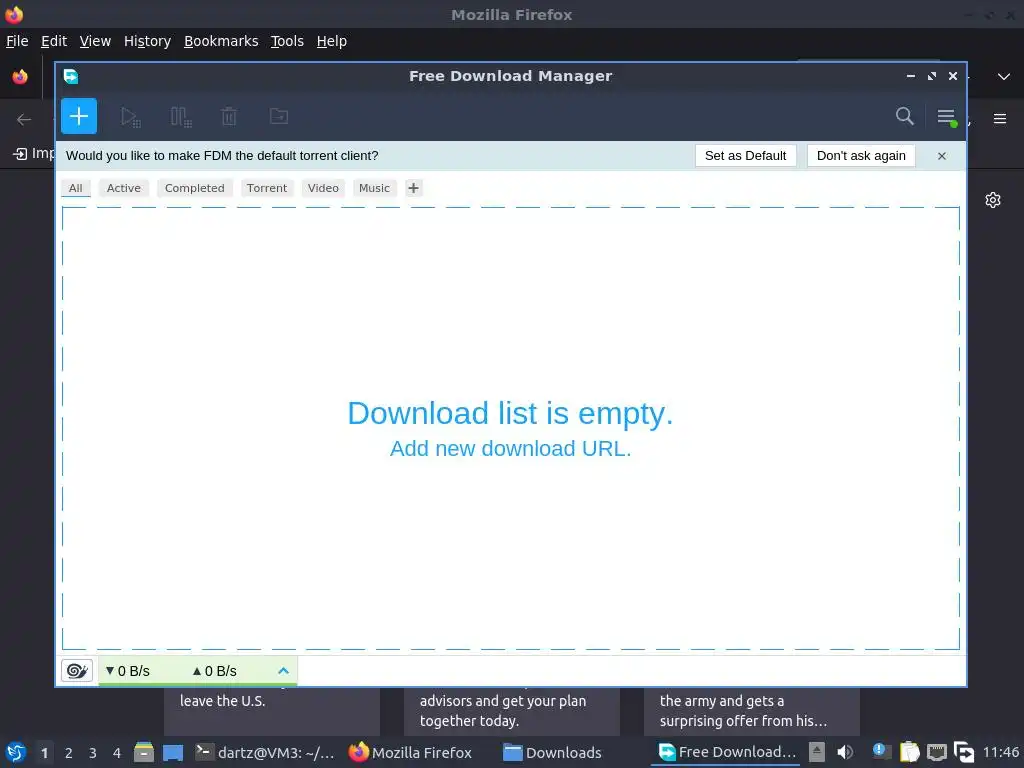Image resolution: width=1024 pixels, height=768 pixels.
Task: Toggle snail mode speed limiter
Action: point(76,671)
